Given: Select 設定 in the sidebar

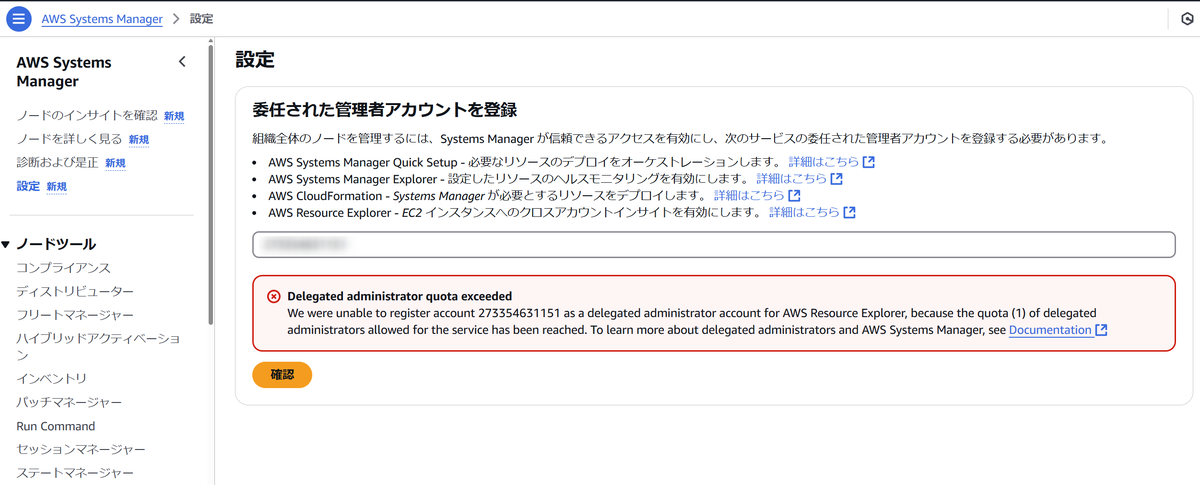Looking at the screenshot, I should click(x=28, y=186).
